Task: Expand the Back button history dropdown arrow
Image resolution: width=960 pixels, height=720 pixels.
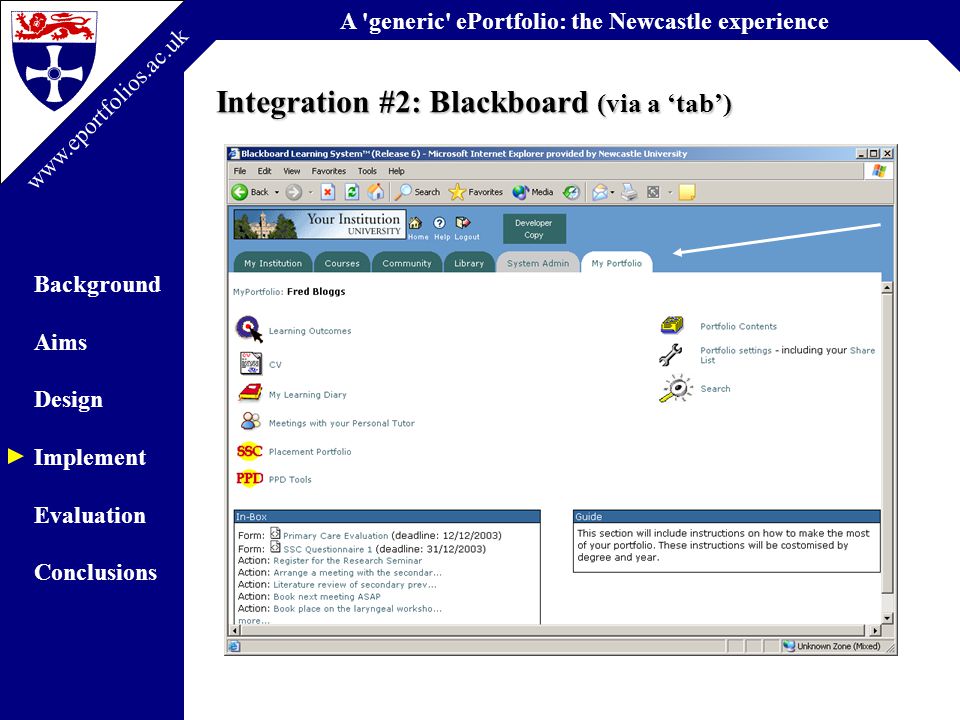Action: click(277, 192)
